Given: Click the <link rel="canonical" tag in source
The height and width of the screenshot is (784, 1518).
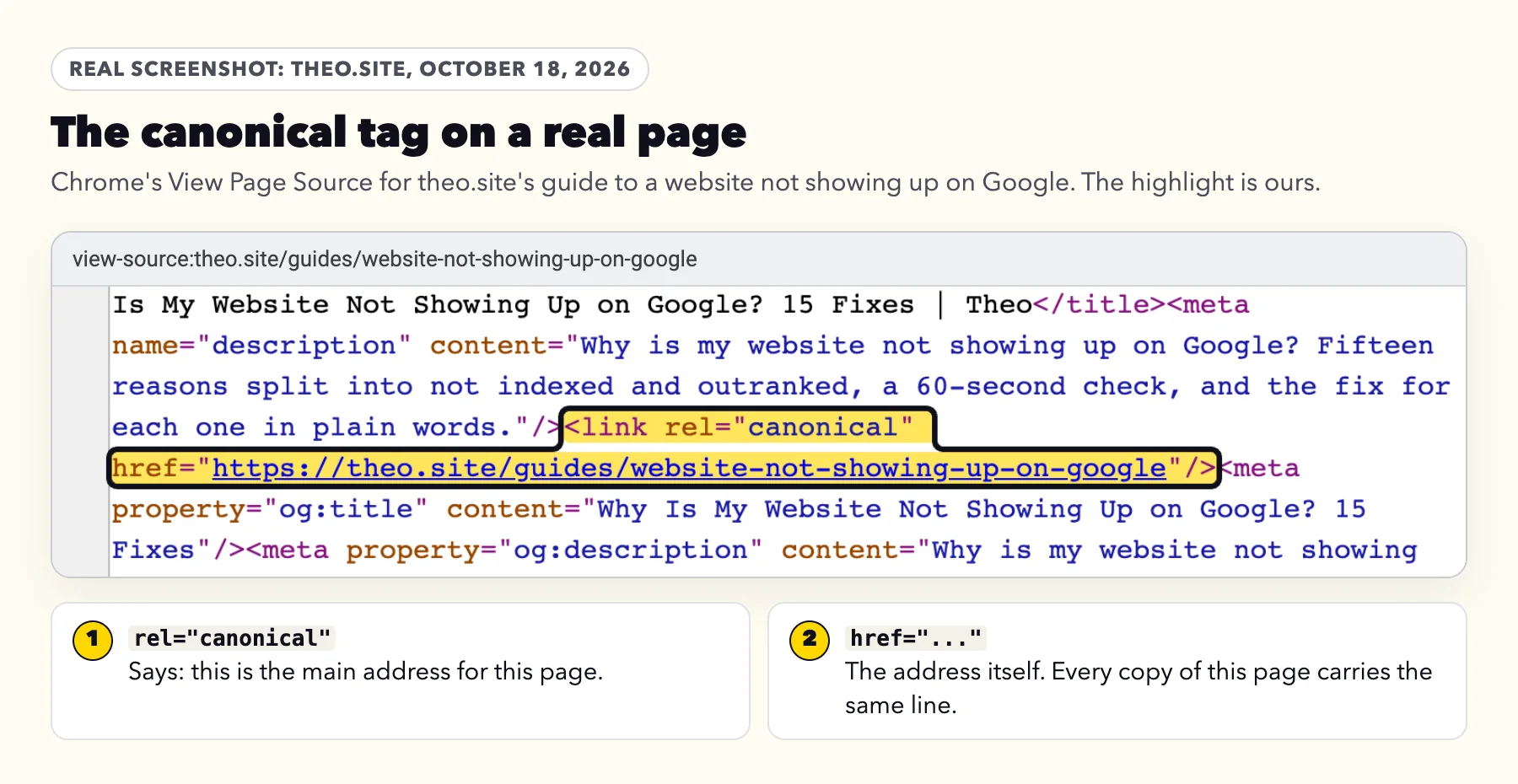Looking at the screenshot, I should 739,427.
